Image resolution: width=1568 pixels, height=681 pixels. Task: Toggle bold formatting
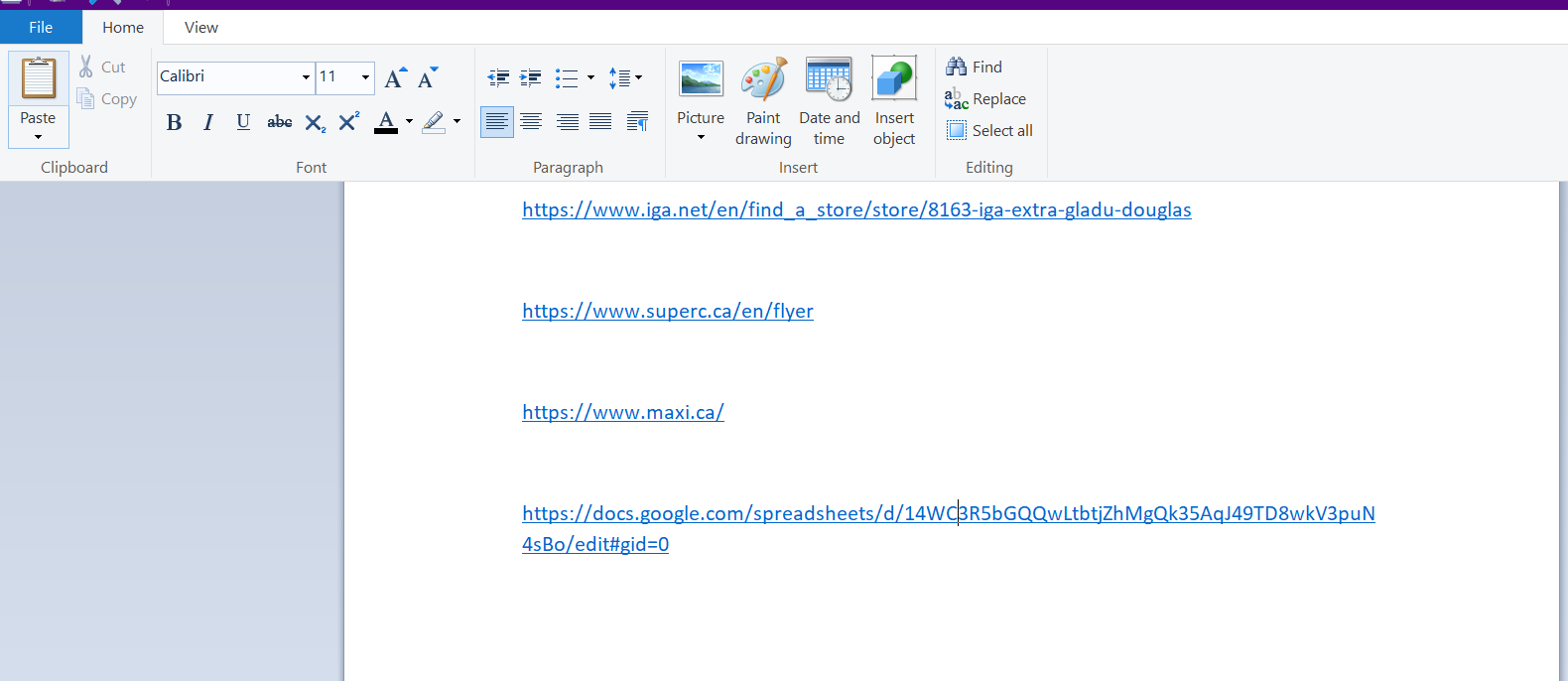point(175,122)
